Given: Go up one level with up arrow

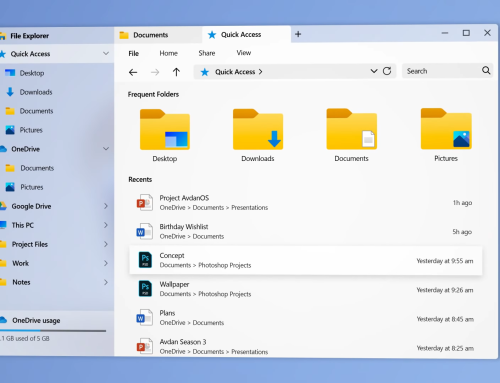Looking at the screenshot, I should coord(176,72).
